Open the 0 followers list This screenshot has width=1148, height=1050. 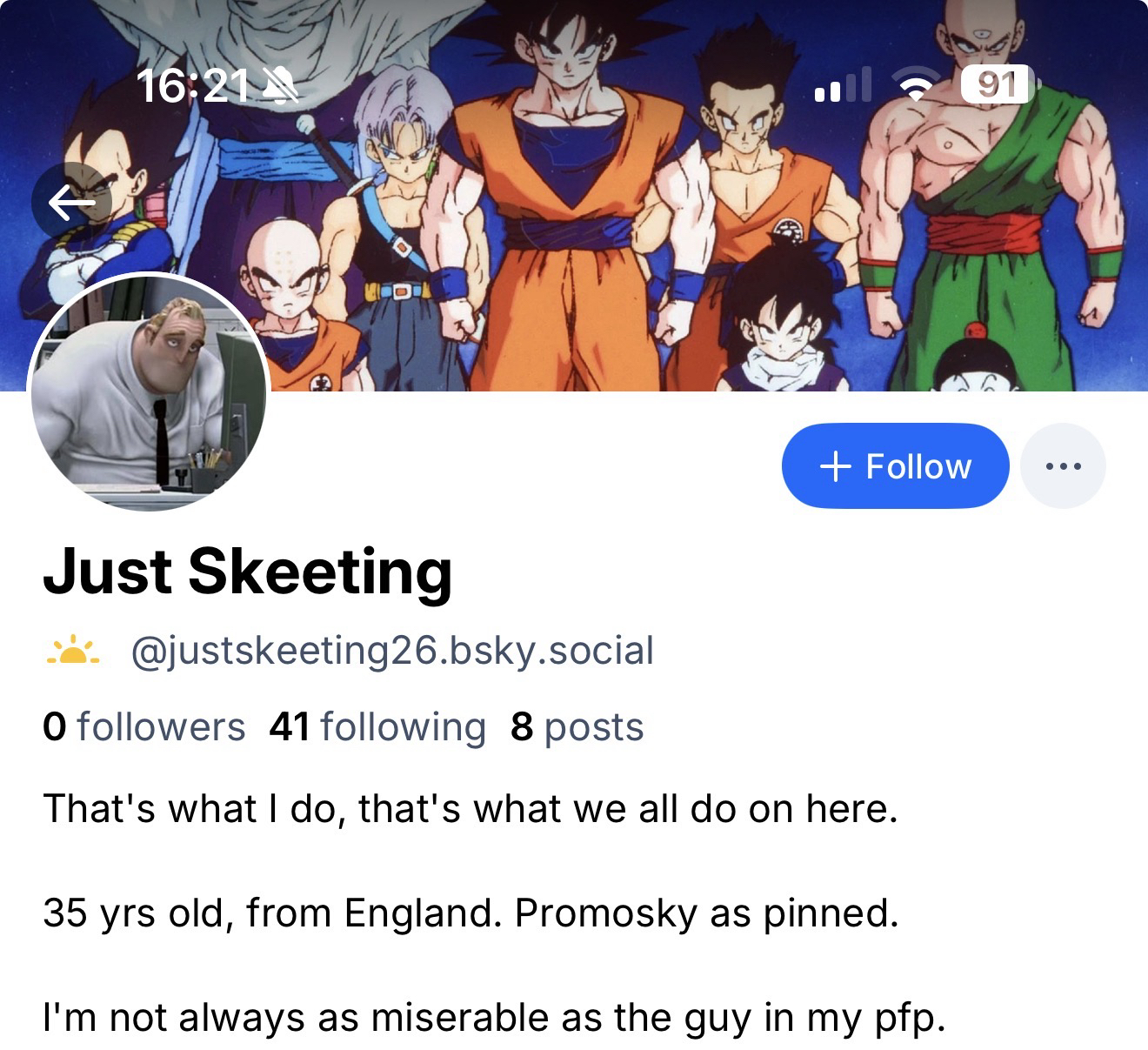pyautogui.click(x=144, y=726)
